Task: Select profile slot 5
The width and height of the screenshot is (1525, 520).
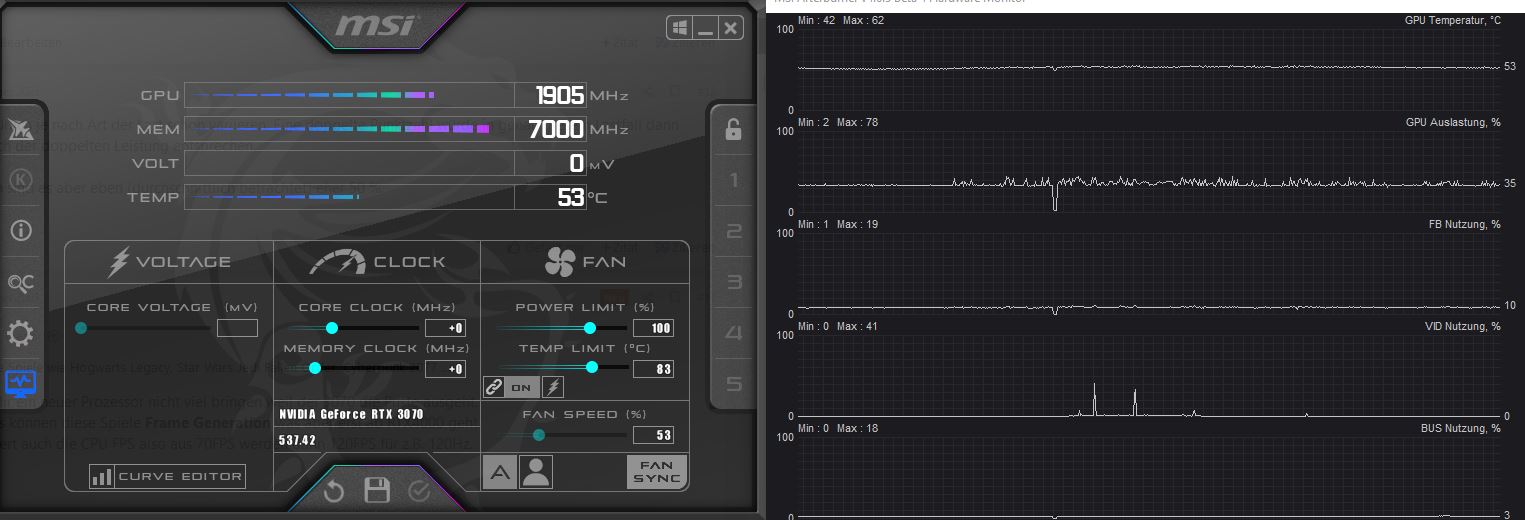Action: pyautogui.click(x=733, y=384)
